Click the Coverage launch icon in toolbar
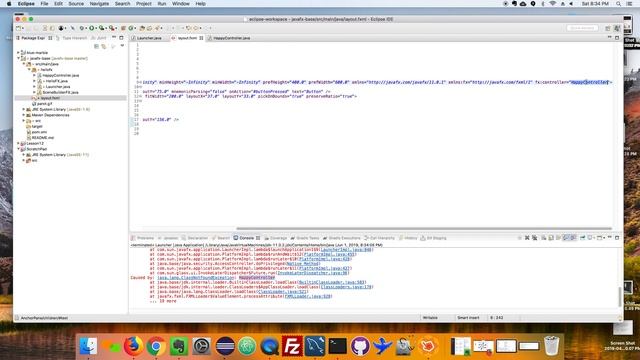640x360 pixels. tap(102, 28)
